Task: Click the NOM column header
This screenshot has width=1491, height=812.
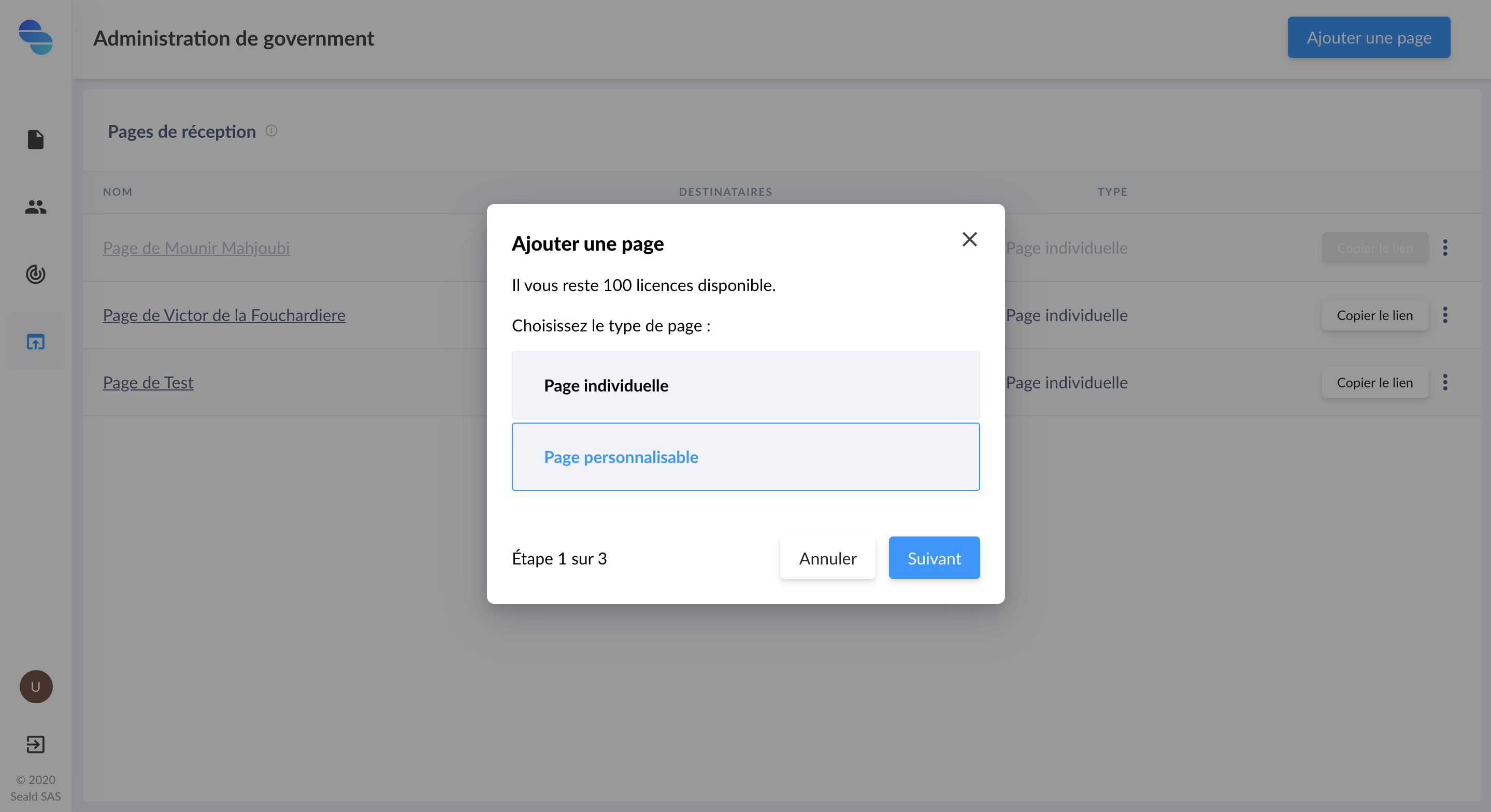Action: [x=118, y=192]
